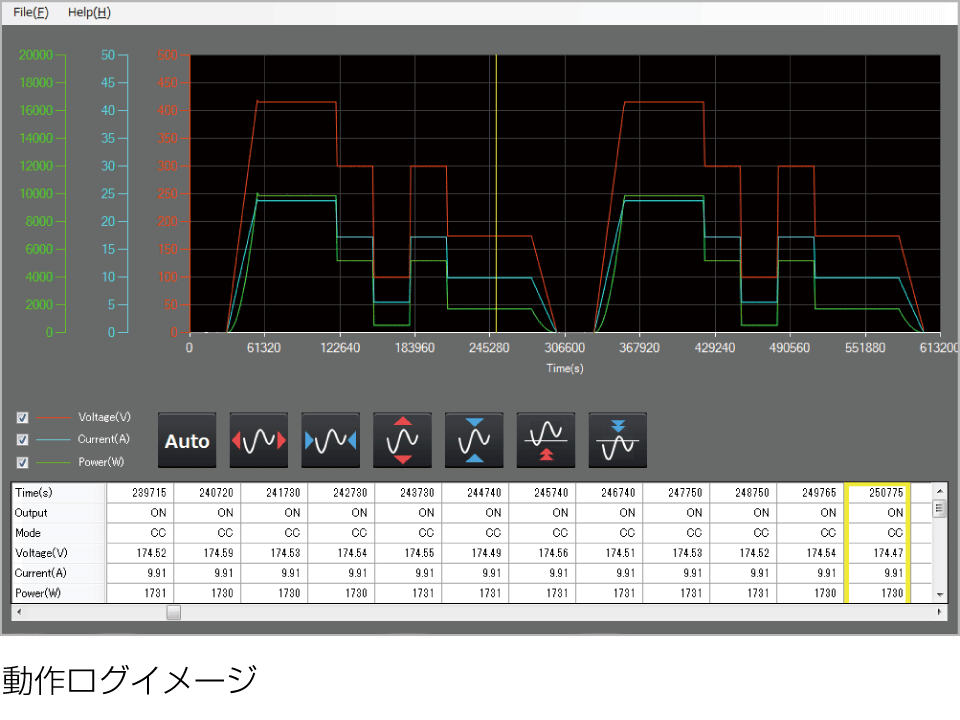The image size is (960, 720).
Task: Click the horizontal scrollbar right arrow below the table
Action: pyautogui.click(x=940, y=612)
